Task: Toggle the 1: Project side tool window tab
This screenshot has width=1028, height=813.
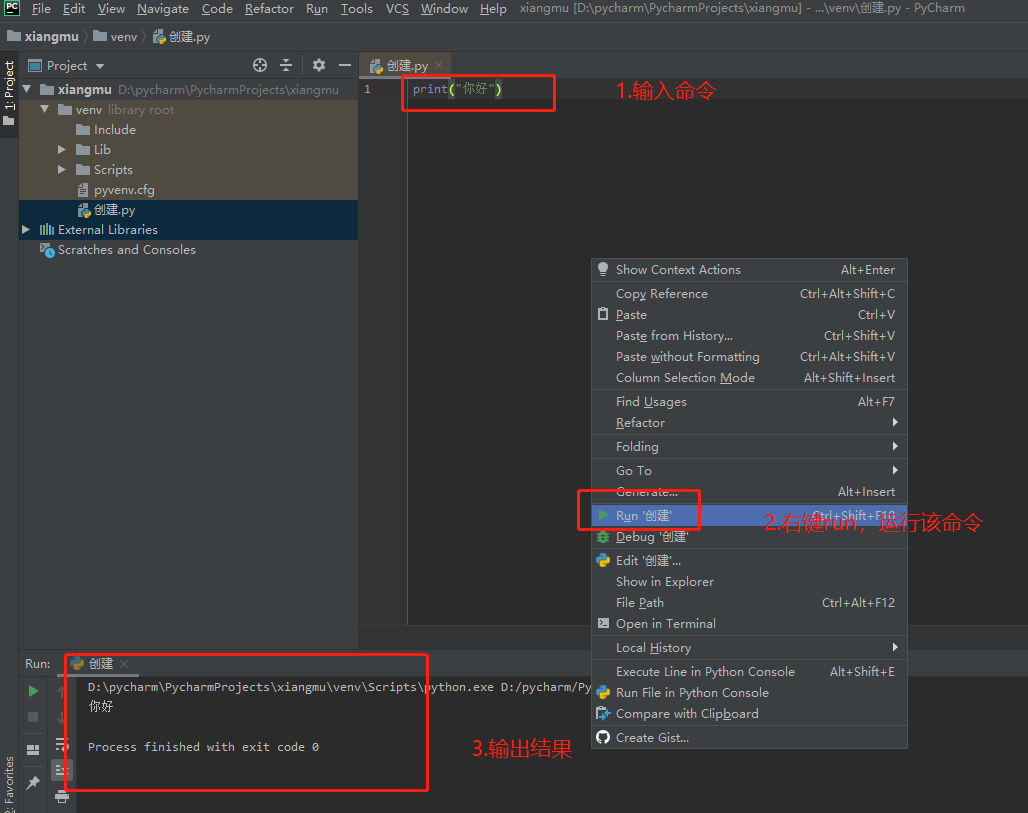Action: (9, 92)
